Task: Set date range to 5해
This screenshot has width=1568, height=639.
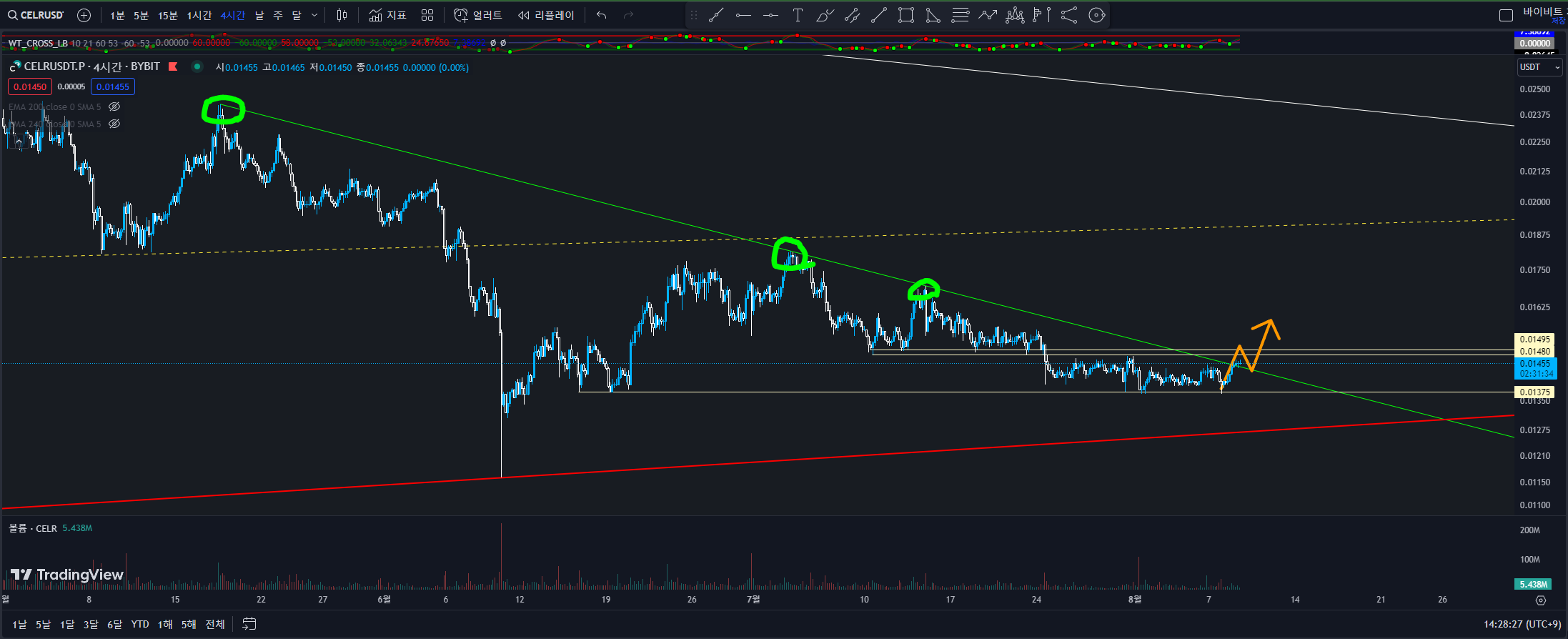Action: pyautogui.click(x=189, y=624)
